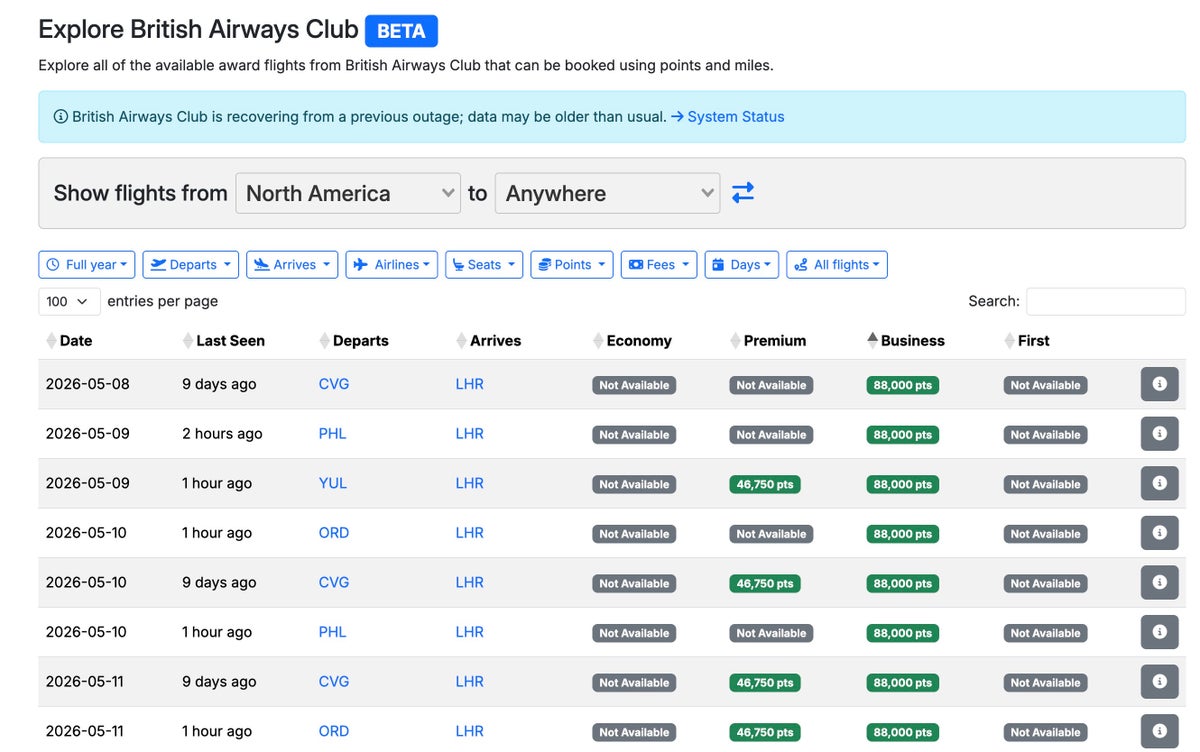Sort table by Date column arrows
The width and height of the screenshot is (1200, 752).
[52, 341]
